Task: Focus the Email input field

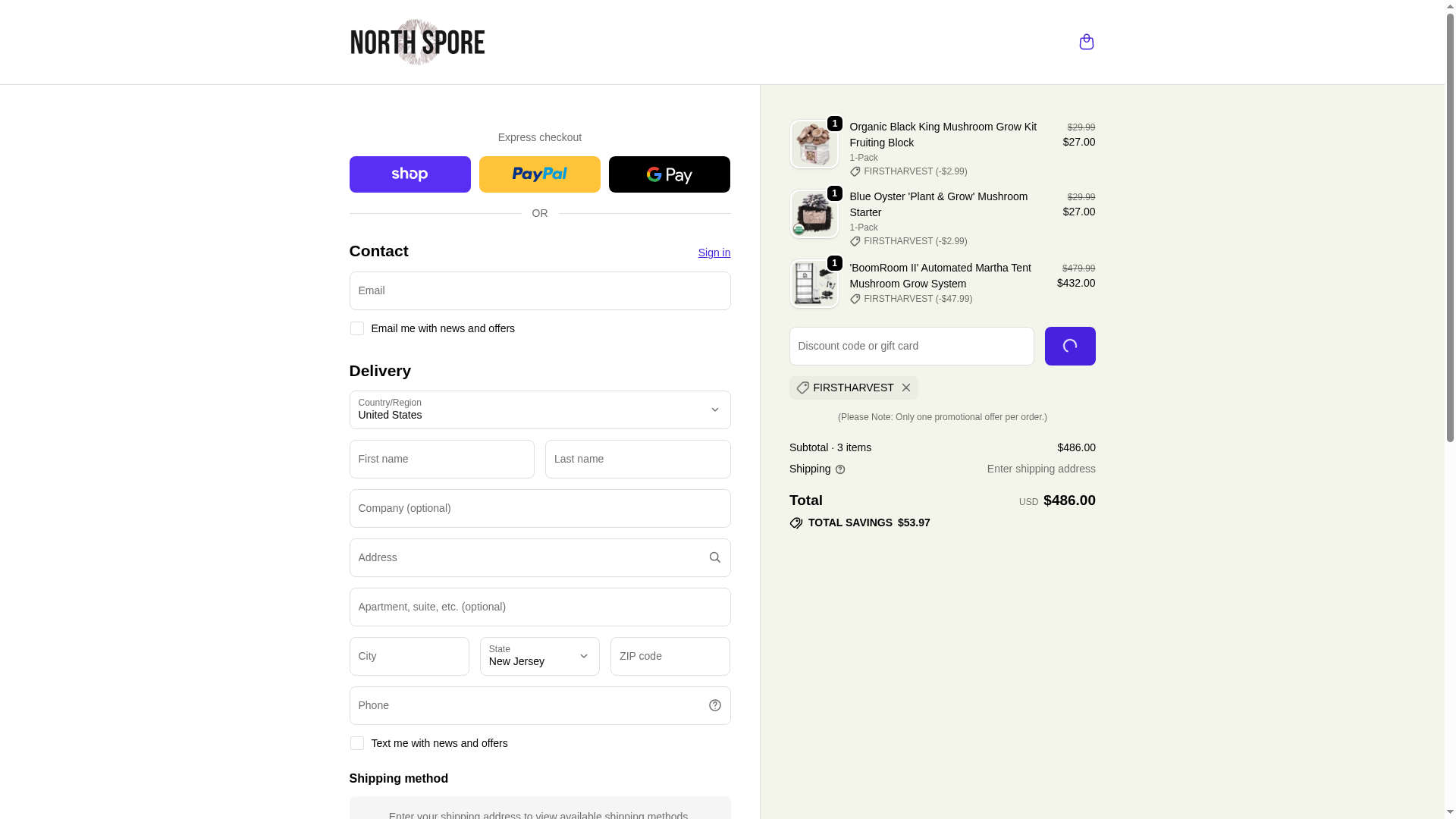Action: (539, 290)
